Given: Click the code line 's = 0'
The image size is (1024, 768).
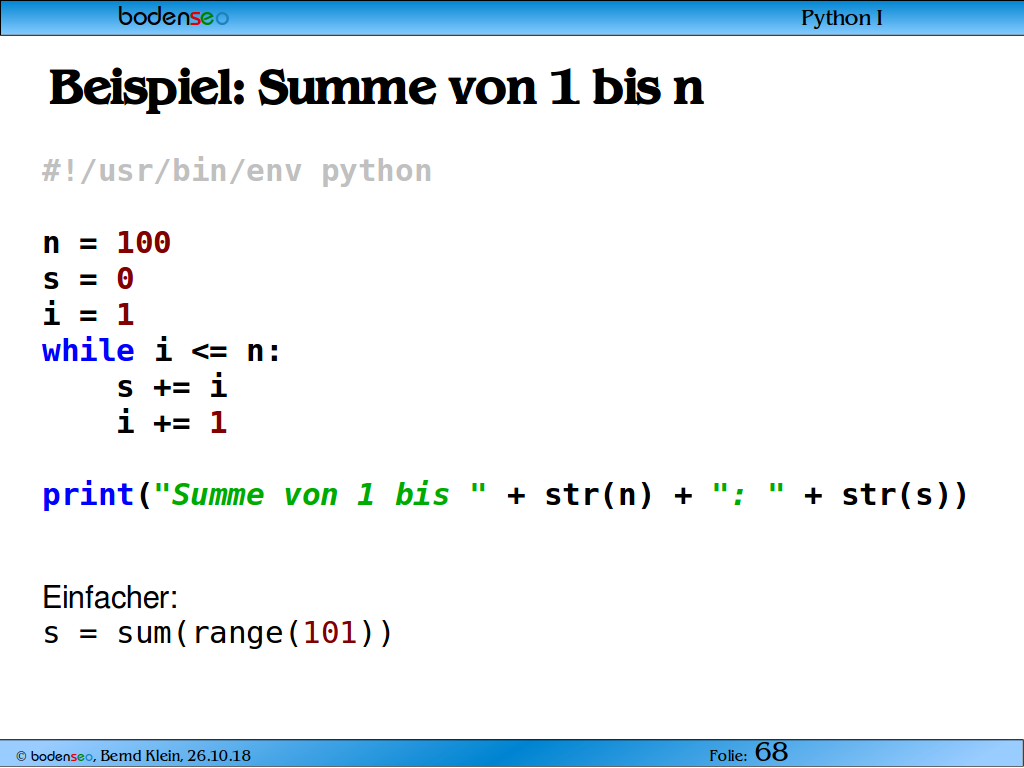Looking at the screenshot, I should (88, 279).
